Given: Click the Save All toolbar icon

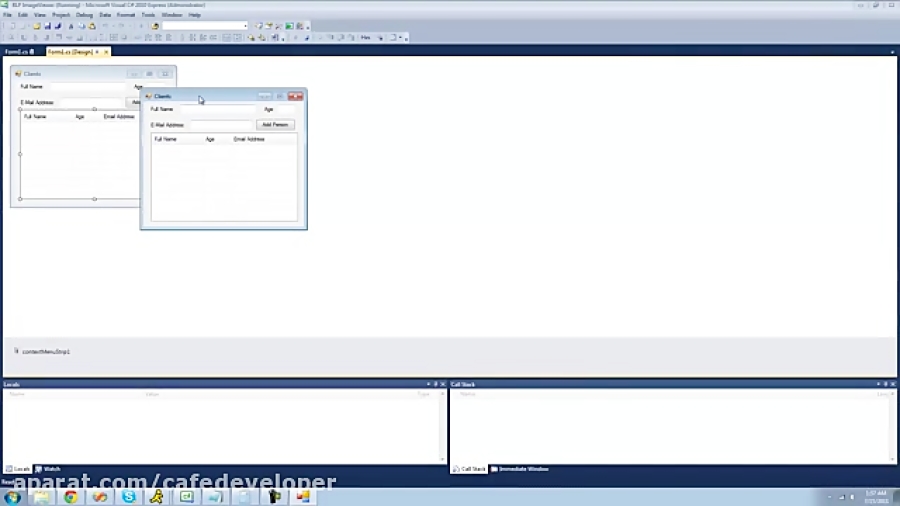Looking at the screenshot, I should tap(58, 26).
